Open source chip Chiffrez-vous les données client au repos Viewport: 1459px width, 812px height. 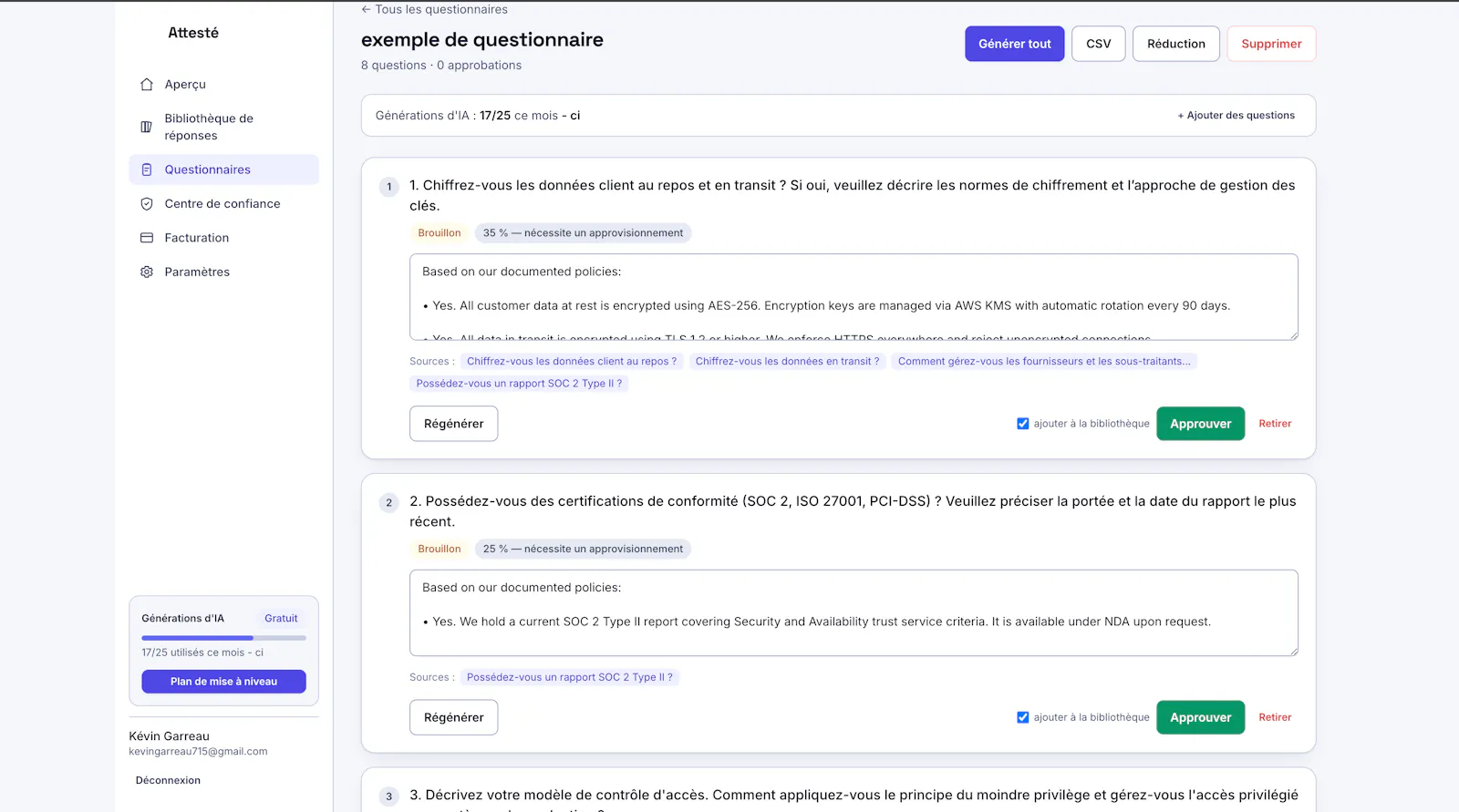coord(572,362)
